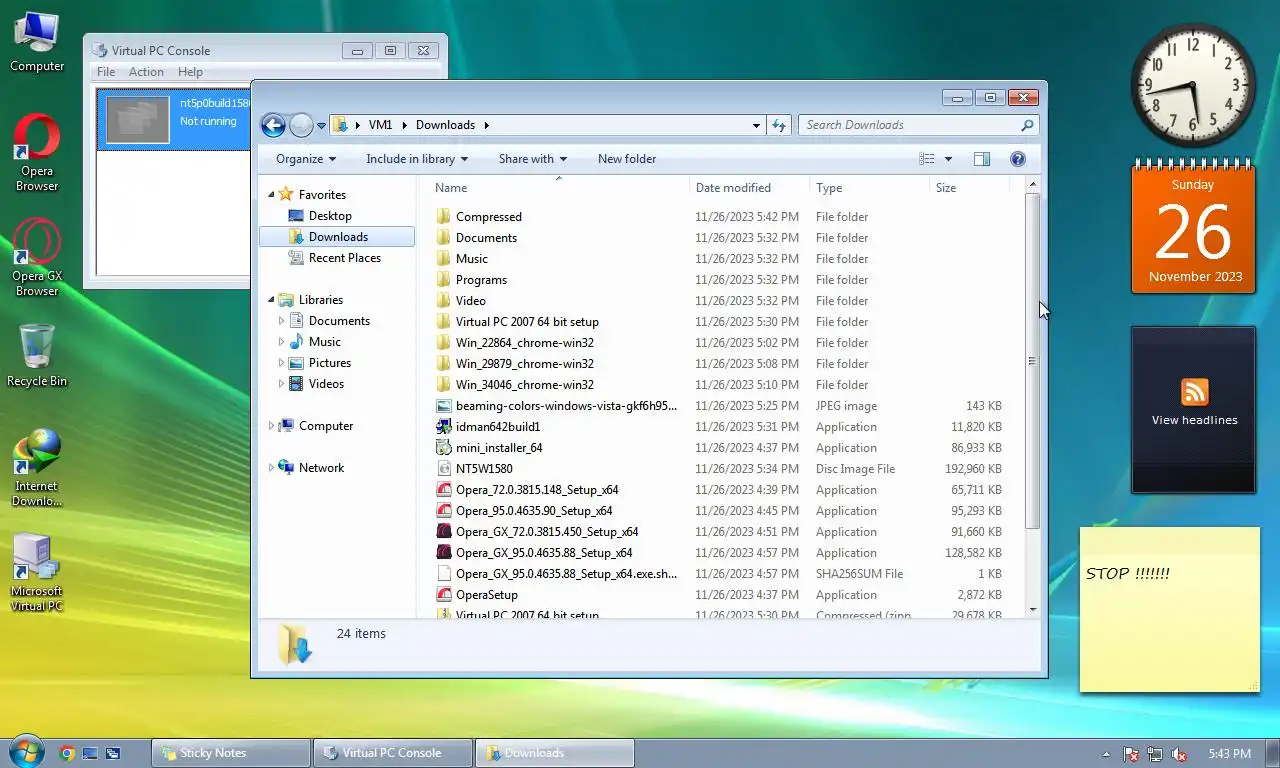Collapse the Libraries tree section
Screen dimensions: 1280x768
pyautogui.click(x=271, y=300)
